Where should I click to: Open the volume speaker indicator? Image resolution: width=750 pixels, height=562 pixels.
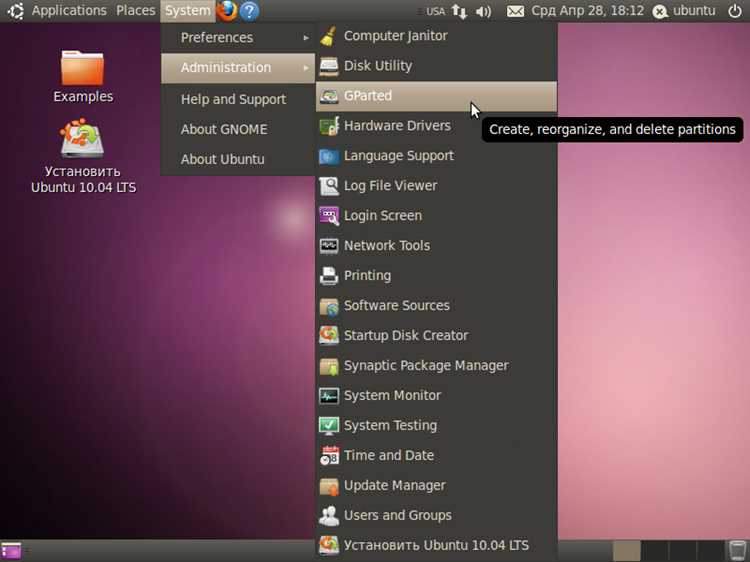484,11
